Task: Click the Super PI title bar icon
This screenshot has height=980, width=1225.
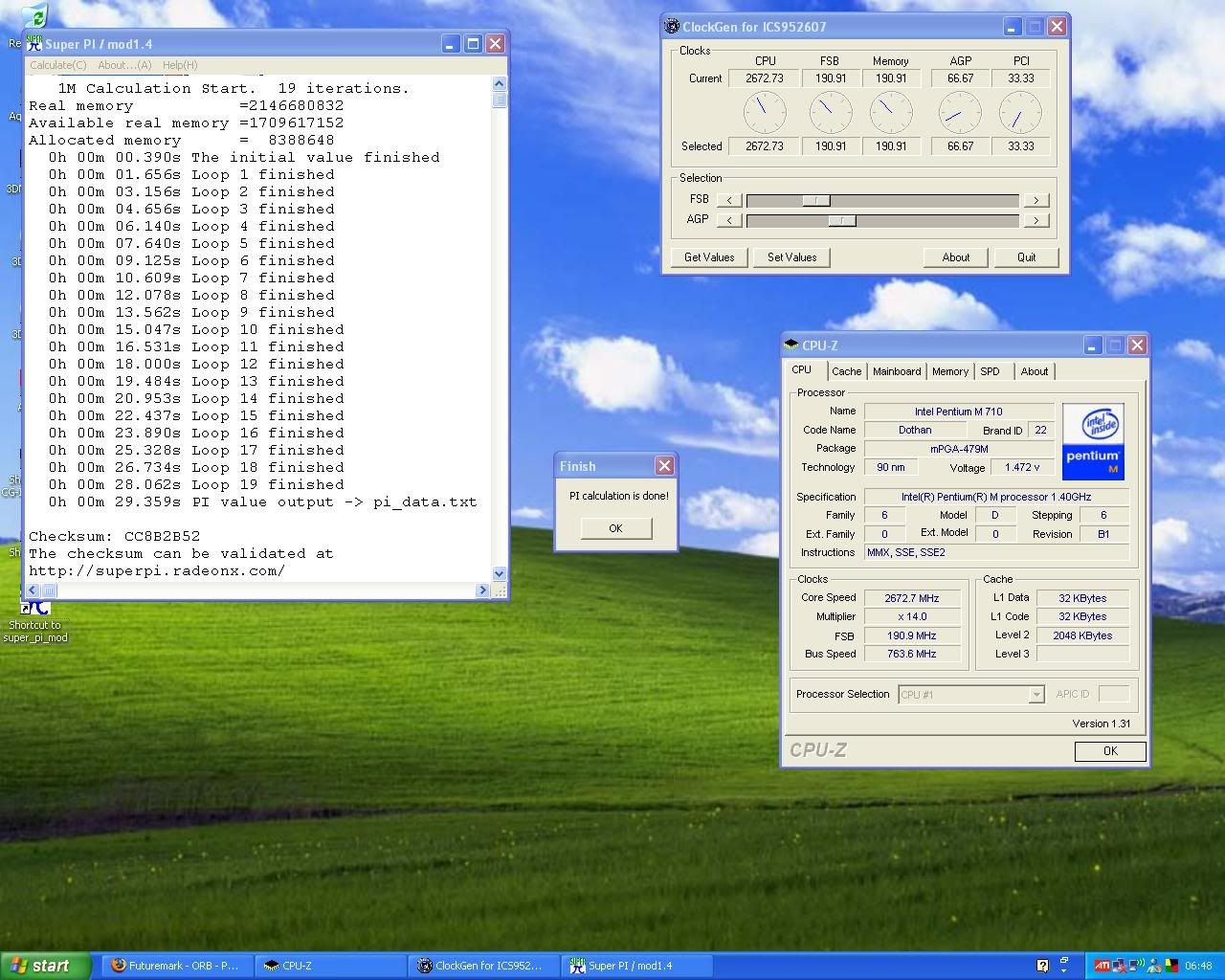Action: tap(34, 43)
